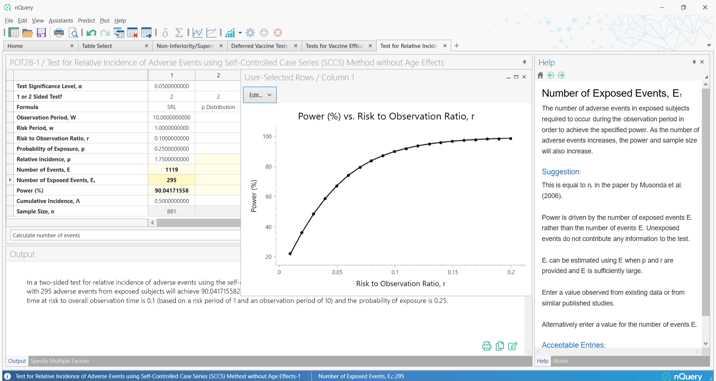Open the tab list dropdown arrow

[x=709, y=46]
